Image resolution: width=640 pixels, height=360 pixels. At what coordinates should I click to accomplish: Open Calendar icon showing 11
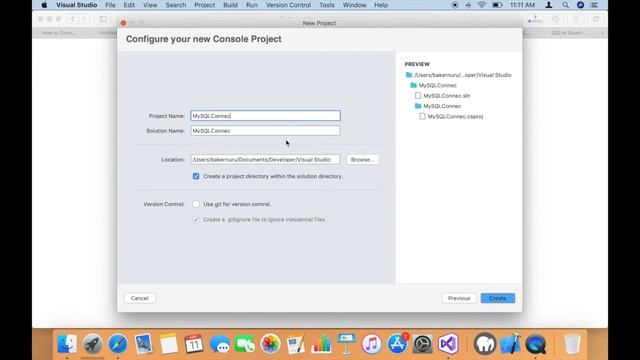[x=194, y=344]
